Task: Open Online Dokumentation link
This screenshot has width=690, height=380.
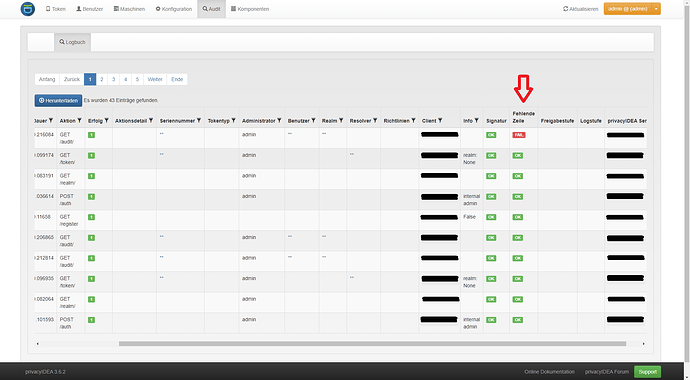Action: [549, 372]
